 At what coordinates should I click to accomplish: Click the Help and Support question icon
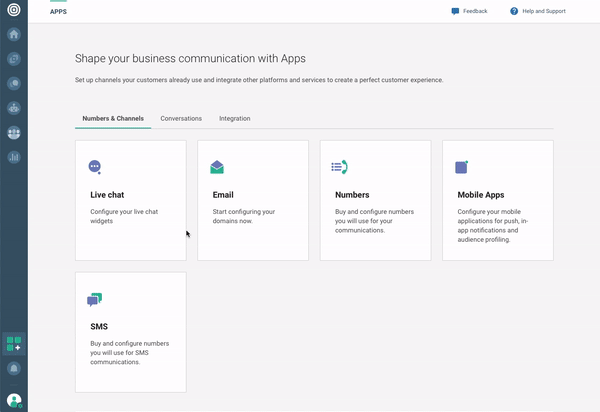(514, 11)
